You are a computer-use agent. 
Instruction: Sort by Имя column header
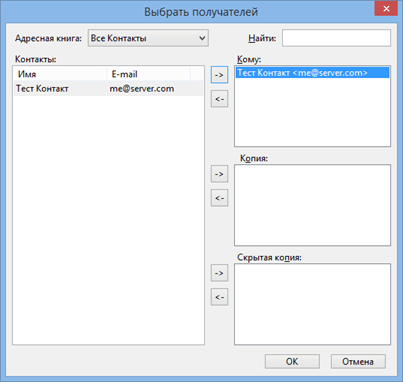[x=60, y=74]
